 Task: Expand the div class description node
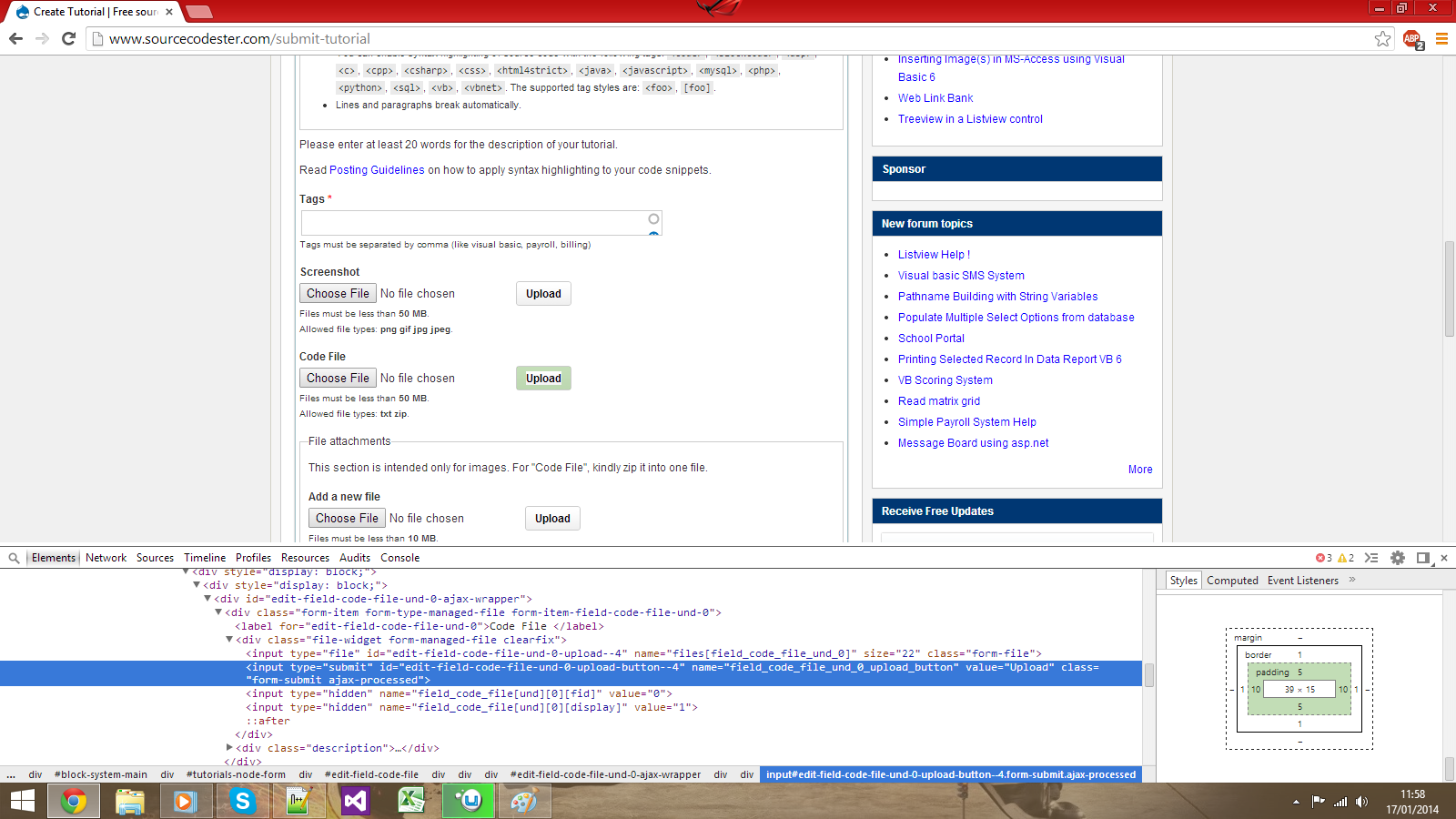pos(229,748)
